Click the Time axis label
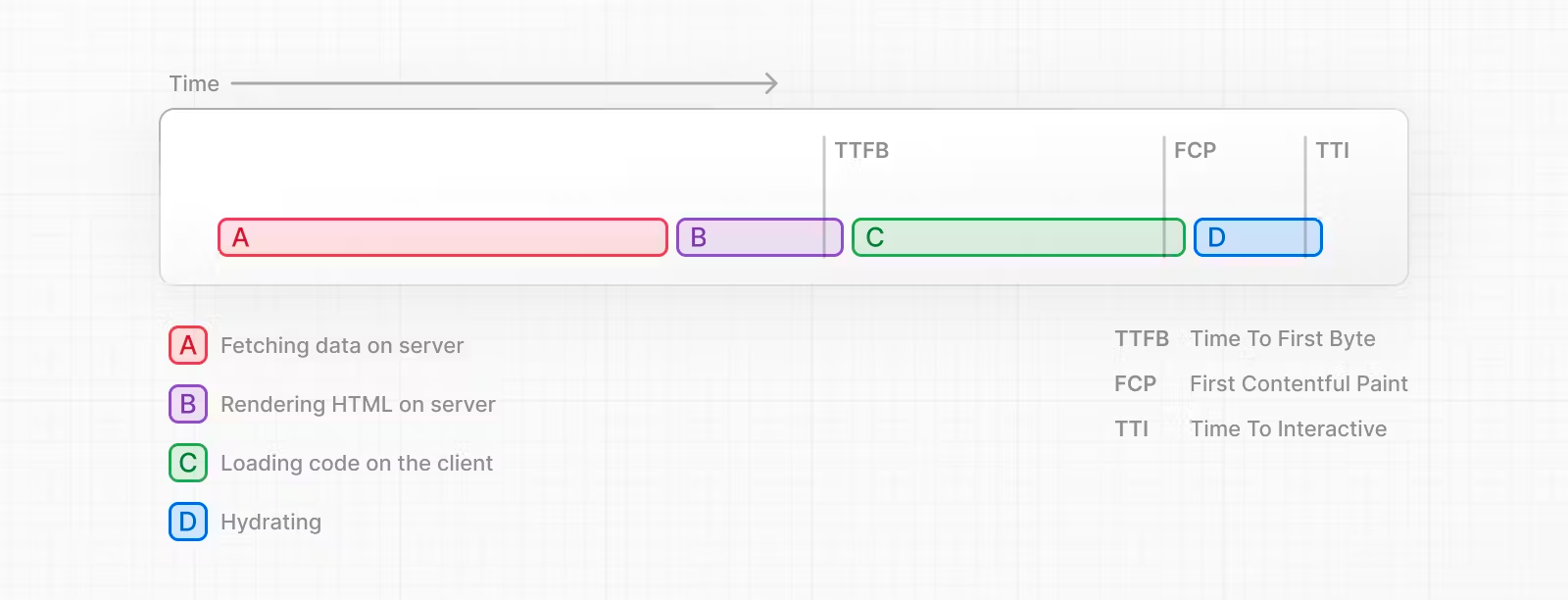The image size is (1568, 600). pyautogui.click(x=194, y=83)
